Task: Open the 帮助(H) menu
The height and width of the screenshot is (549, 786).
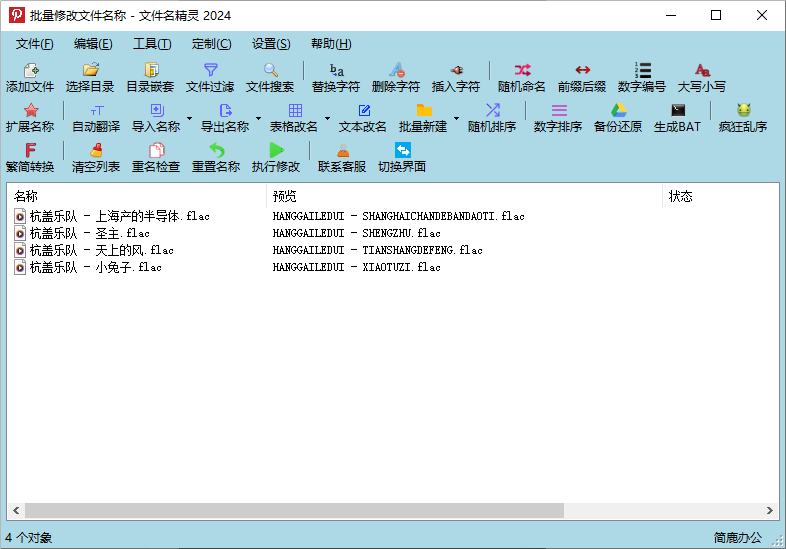Action: (331, 44)
